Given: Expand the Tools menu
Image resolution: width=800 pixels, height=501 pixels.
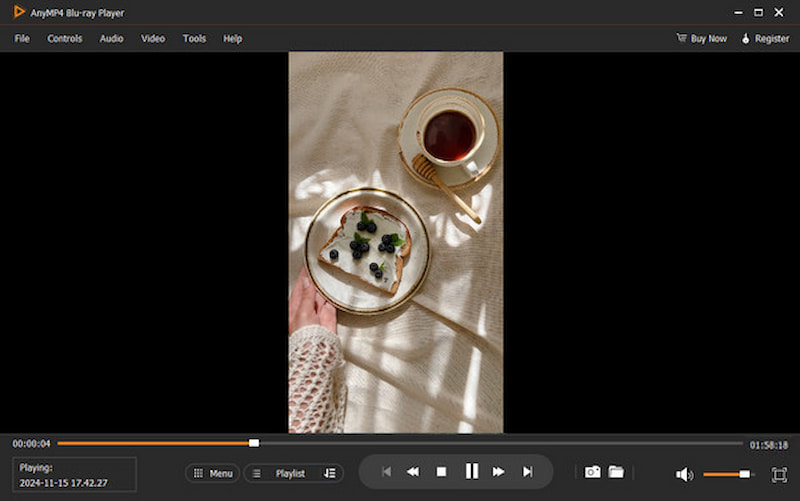Looking at the screenshot, I should click(x=194, y=38).
